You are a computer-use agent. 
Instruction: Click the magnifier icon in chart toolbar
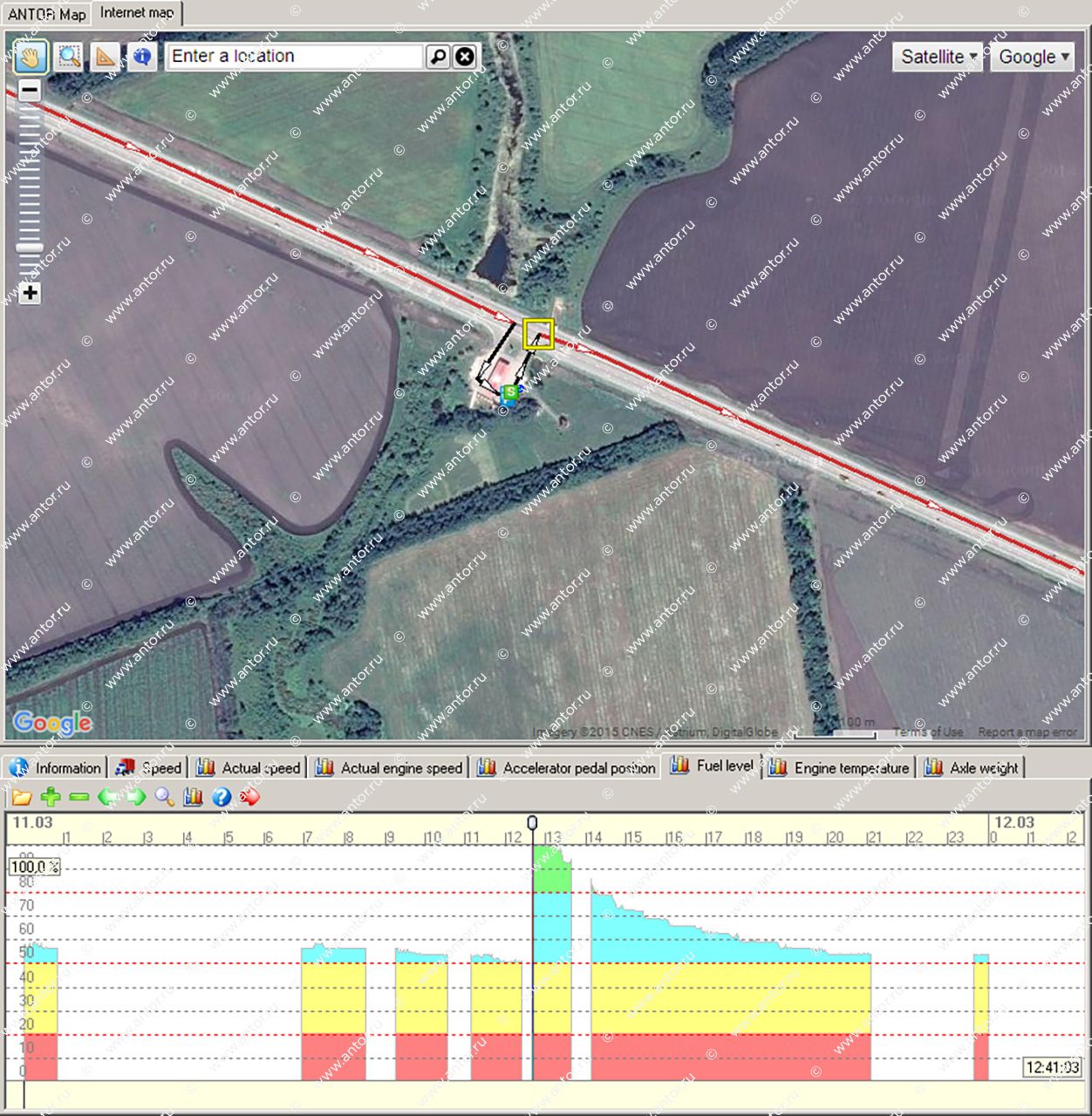pyautogui.click(x=165, y=797)
